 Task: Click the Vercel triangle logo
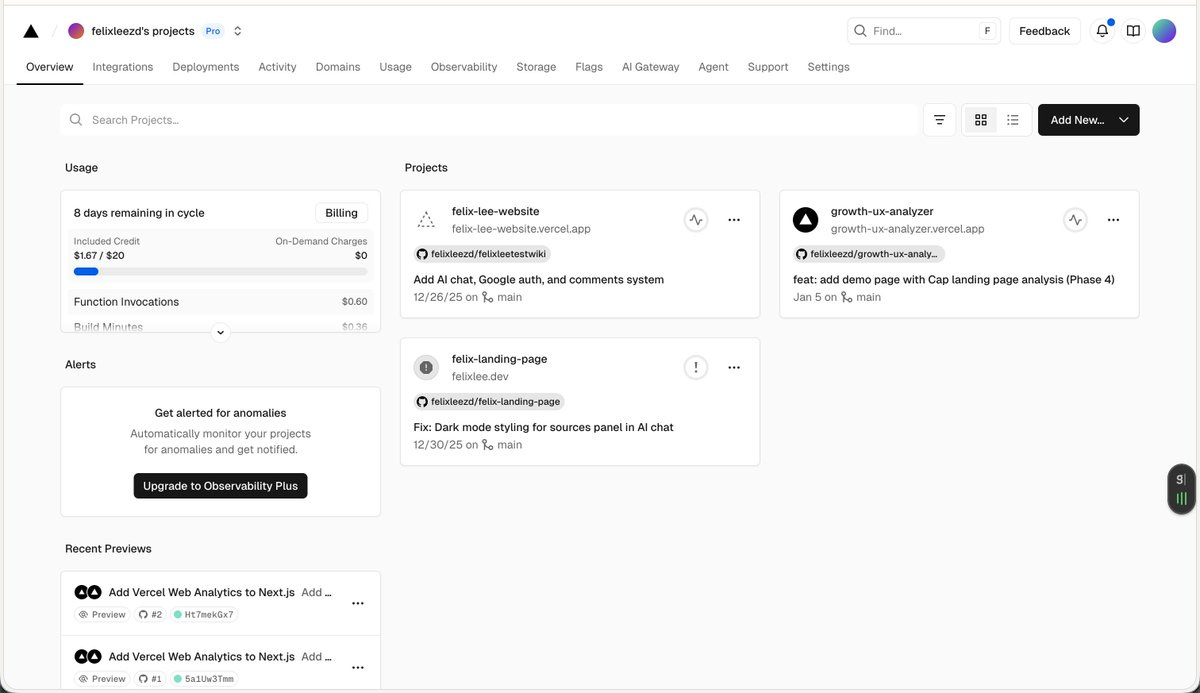[31, 31]
